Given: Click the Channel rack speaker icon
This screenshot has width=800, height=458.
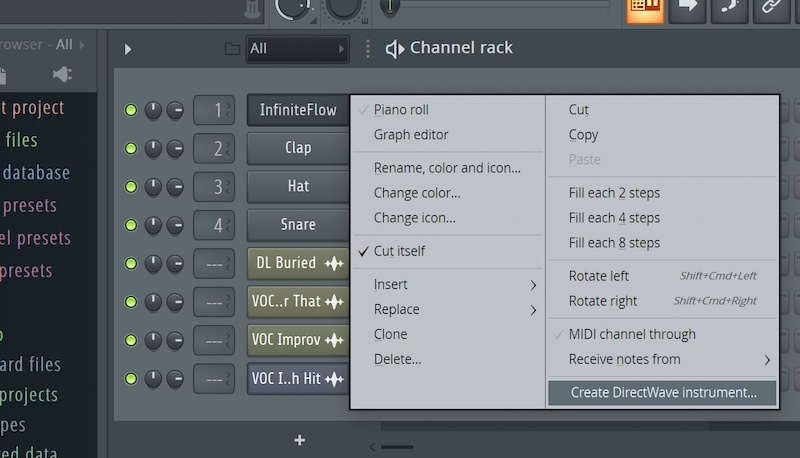Looking at the screenshot, I should point(395,49).
